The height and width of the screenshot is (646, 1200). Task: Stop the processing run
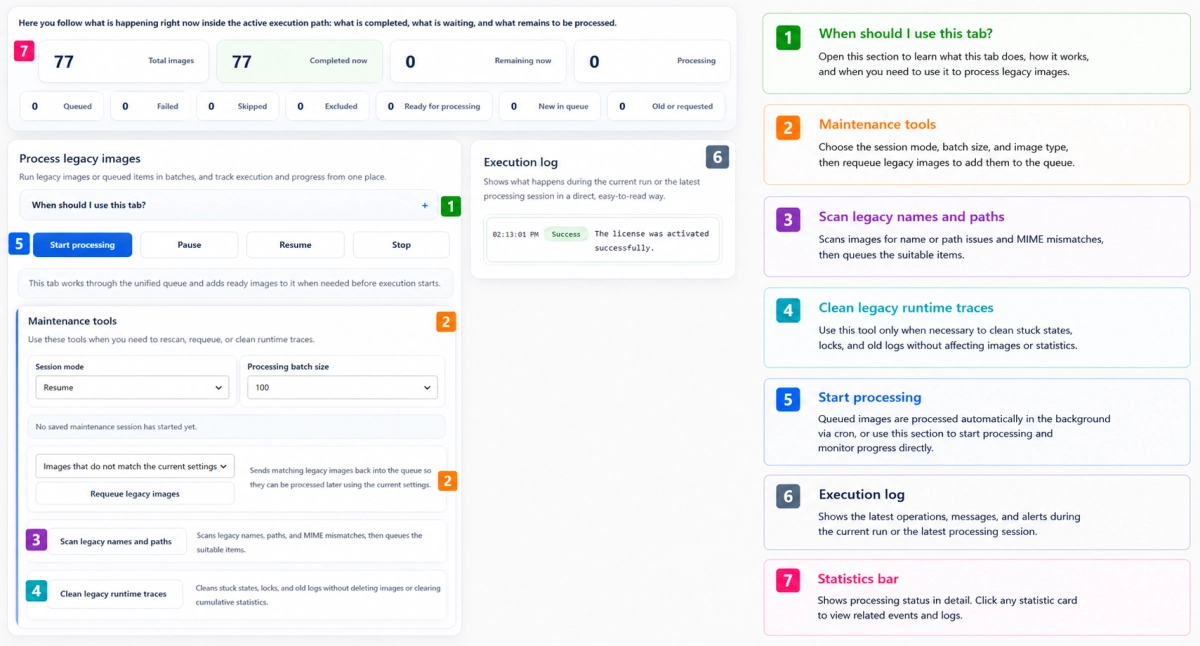coord(401,245)
